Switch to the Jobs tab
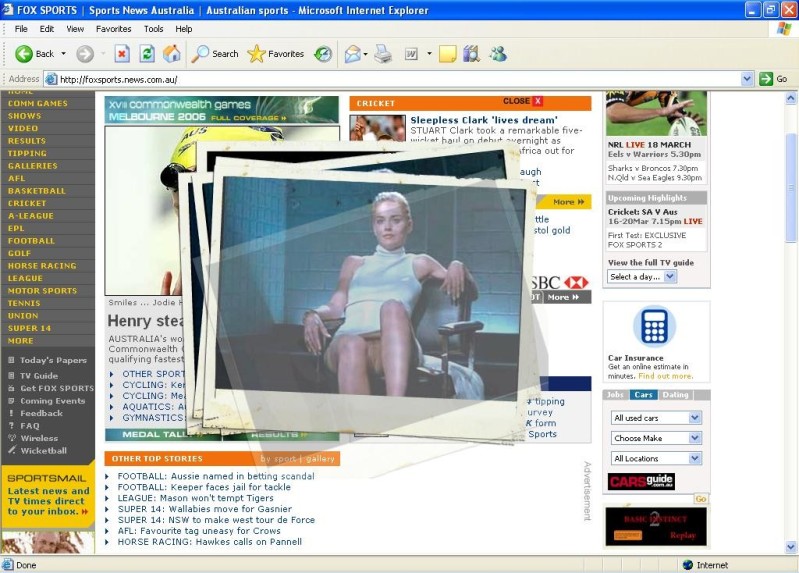The width and height of the screenshot is (799, 573). [615, 395]
